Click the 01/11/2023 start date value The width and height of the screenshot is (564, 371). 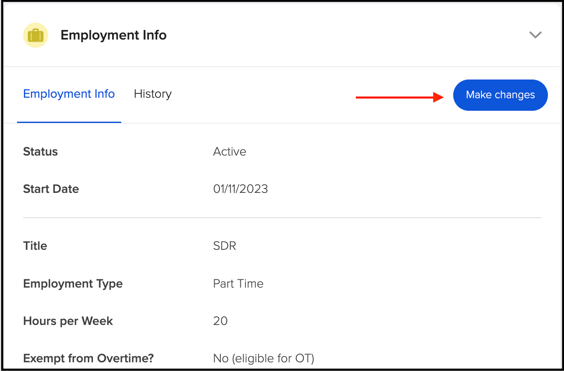coord(241,189)
